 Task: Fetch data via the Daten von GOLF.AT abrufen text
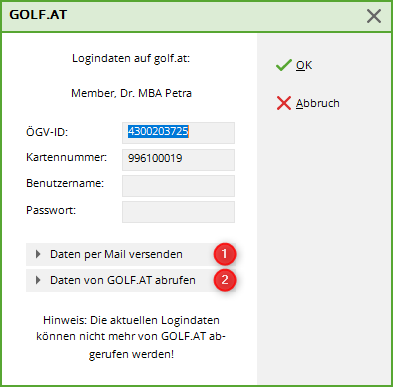(123, 280)
